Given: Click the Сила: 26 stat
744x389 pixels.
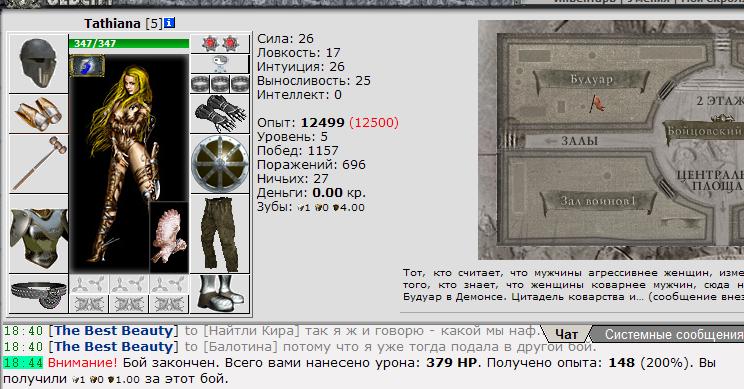Looking at the screenshot, I should tap(285, 38).
